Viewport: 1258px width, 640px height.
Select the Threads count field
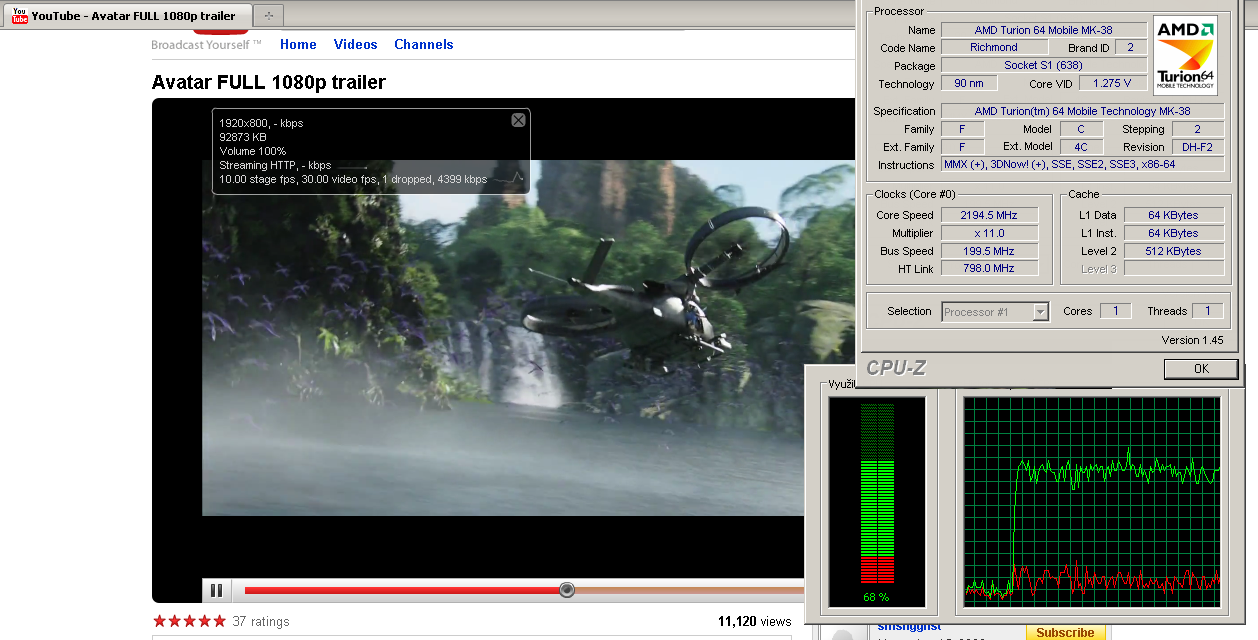tap(1207, 311)
